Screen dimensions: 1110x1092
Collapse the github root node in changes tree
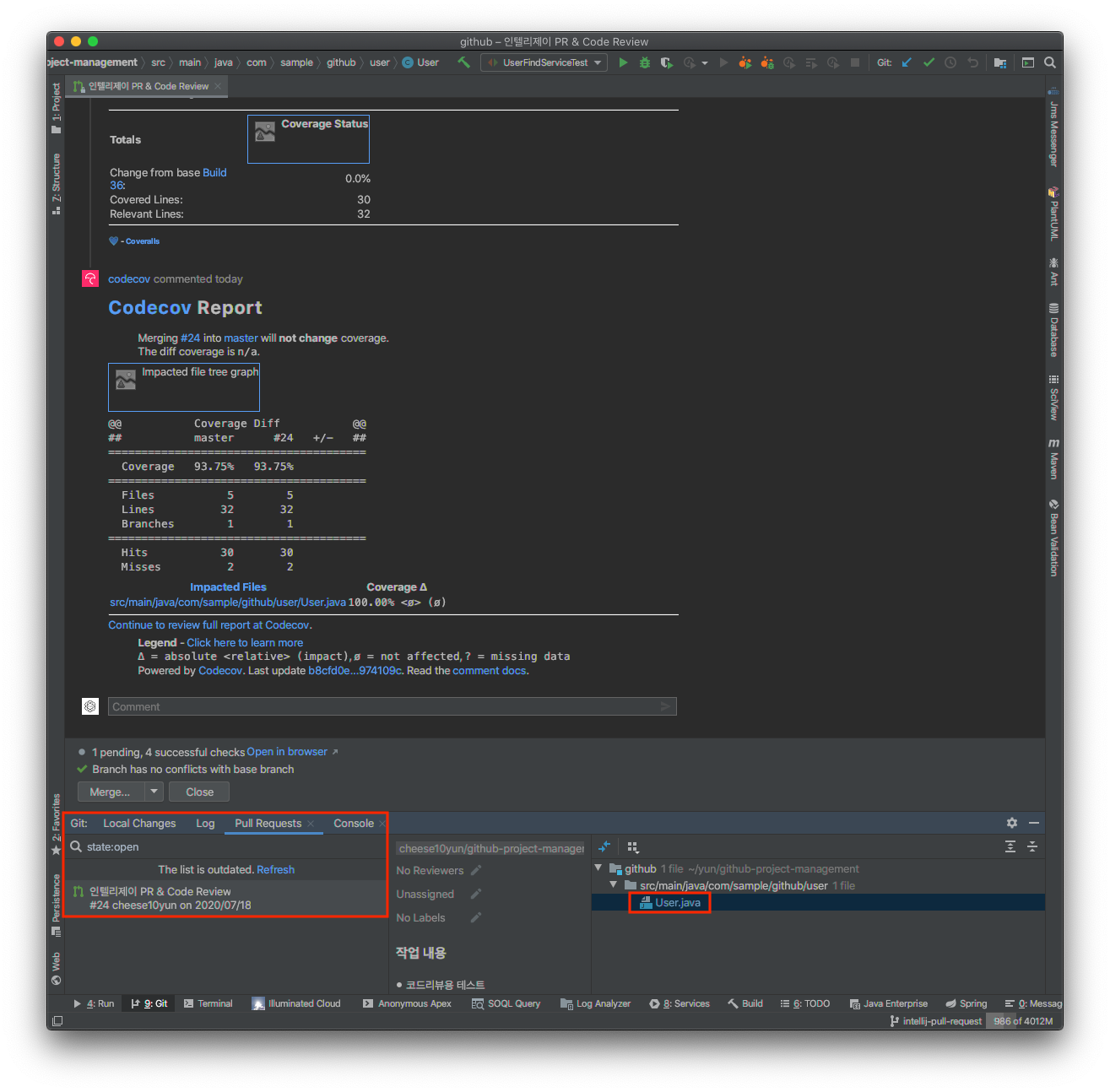point(598,868)
